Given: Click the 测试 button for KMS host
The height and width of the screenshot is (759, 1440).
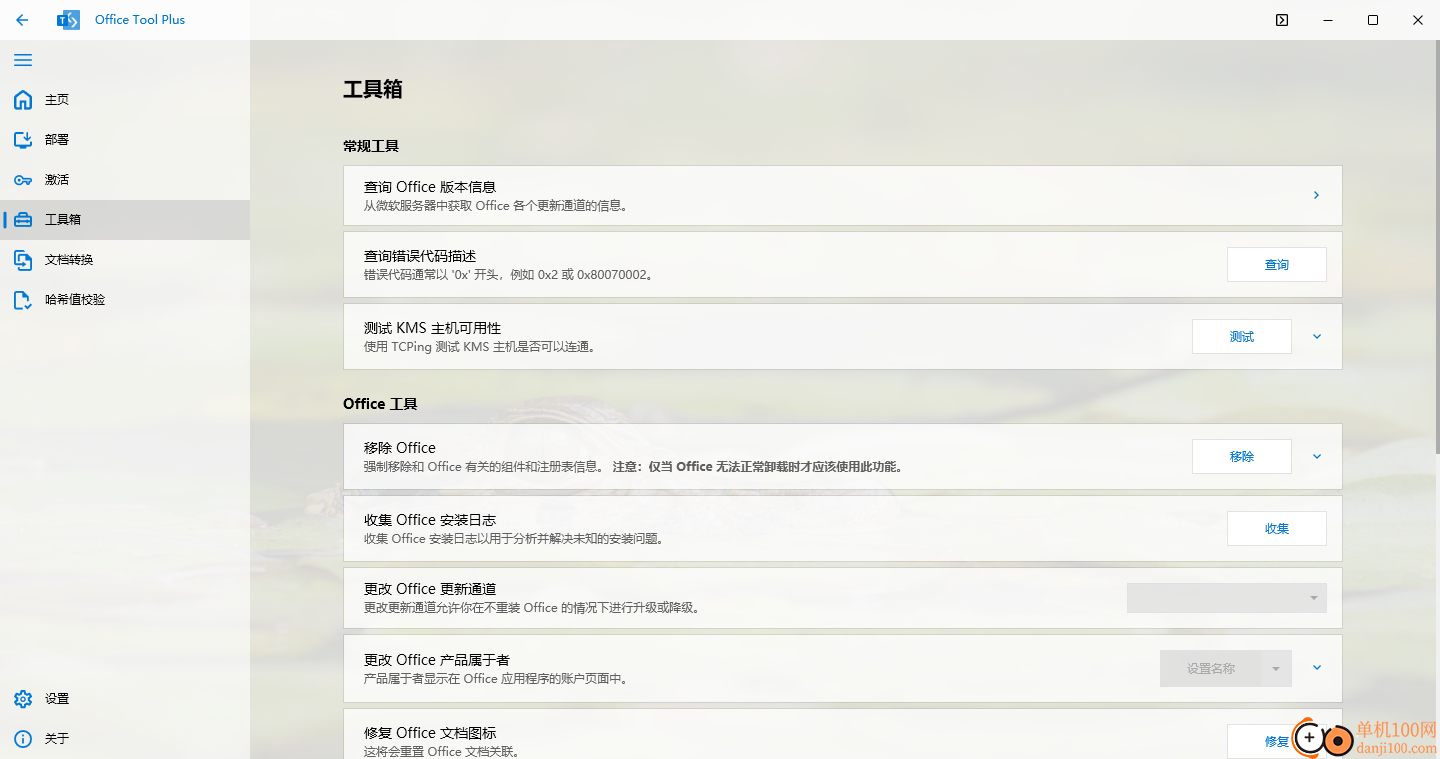Looking at the screenshot, I should click(x=1242, y=337).
